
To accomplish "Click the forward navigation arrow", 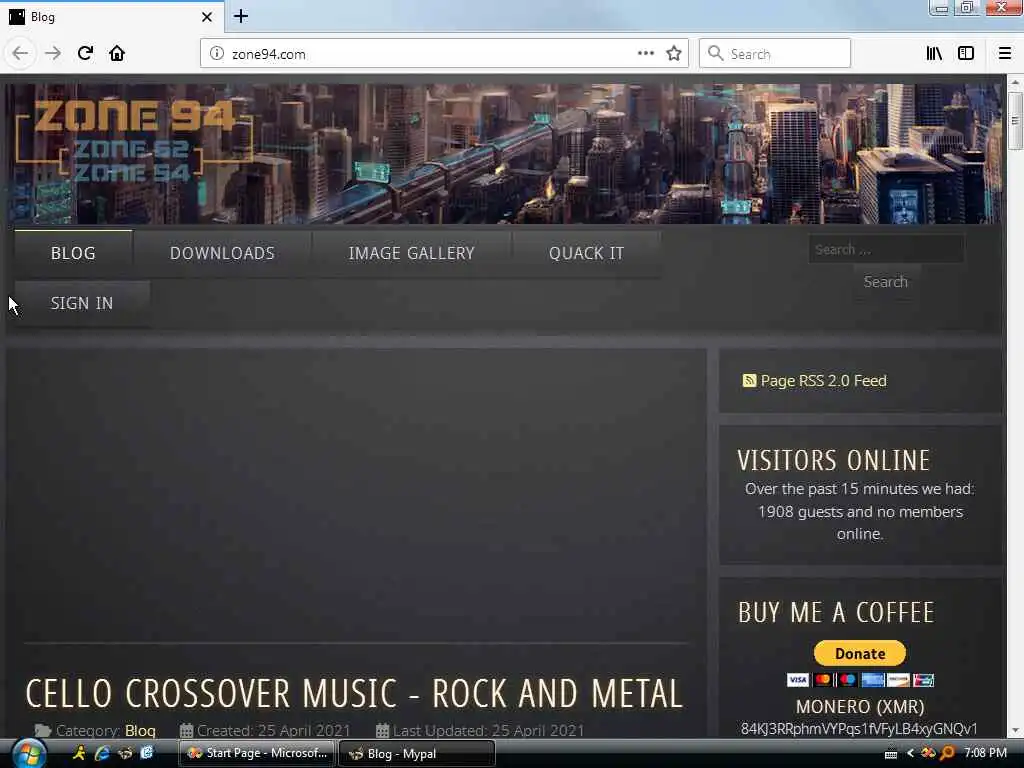I will click(53, 54).
